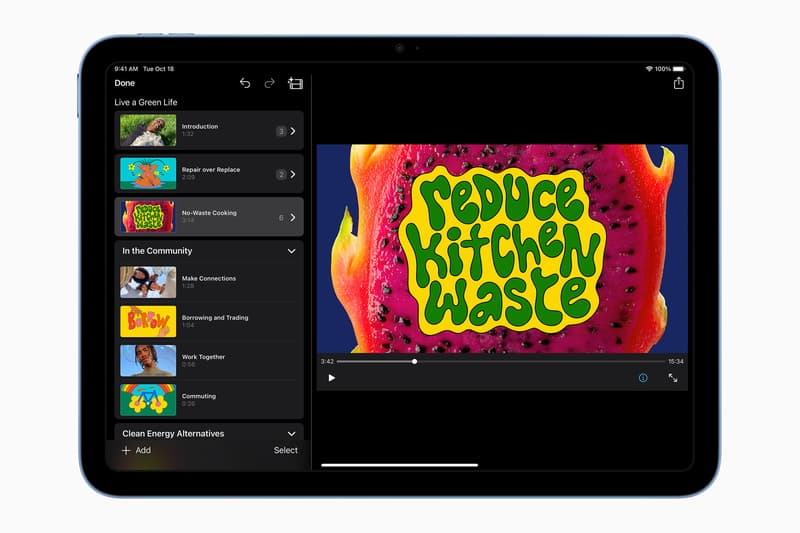Tap the plus icon beside Add
Viewport: 800px width, 533px height.
click(x=126, y=450)
